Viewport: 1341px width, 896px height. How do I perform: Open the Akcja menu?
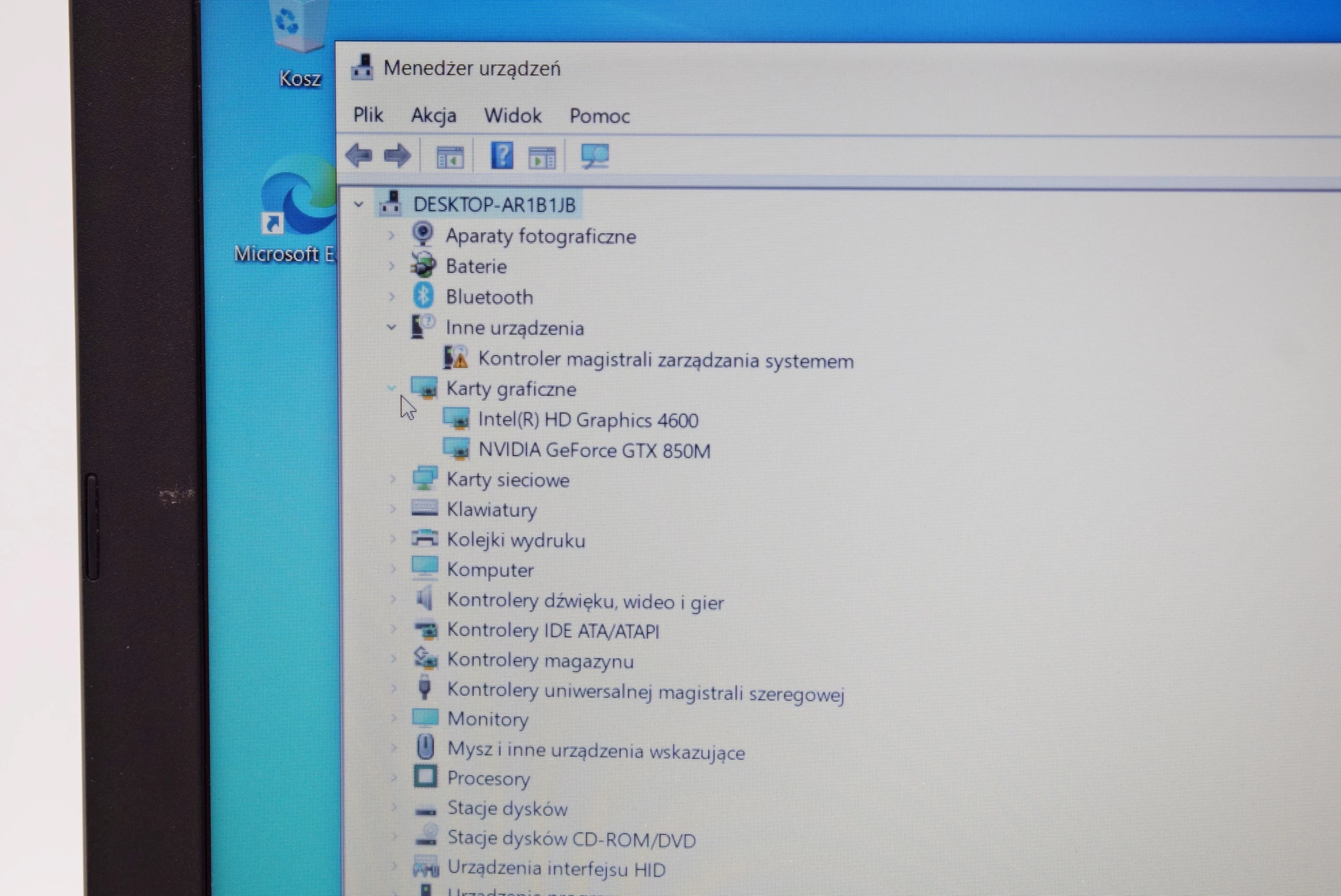434,116
